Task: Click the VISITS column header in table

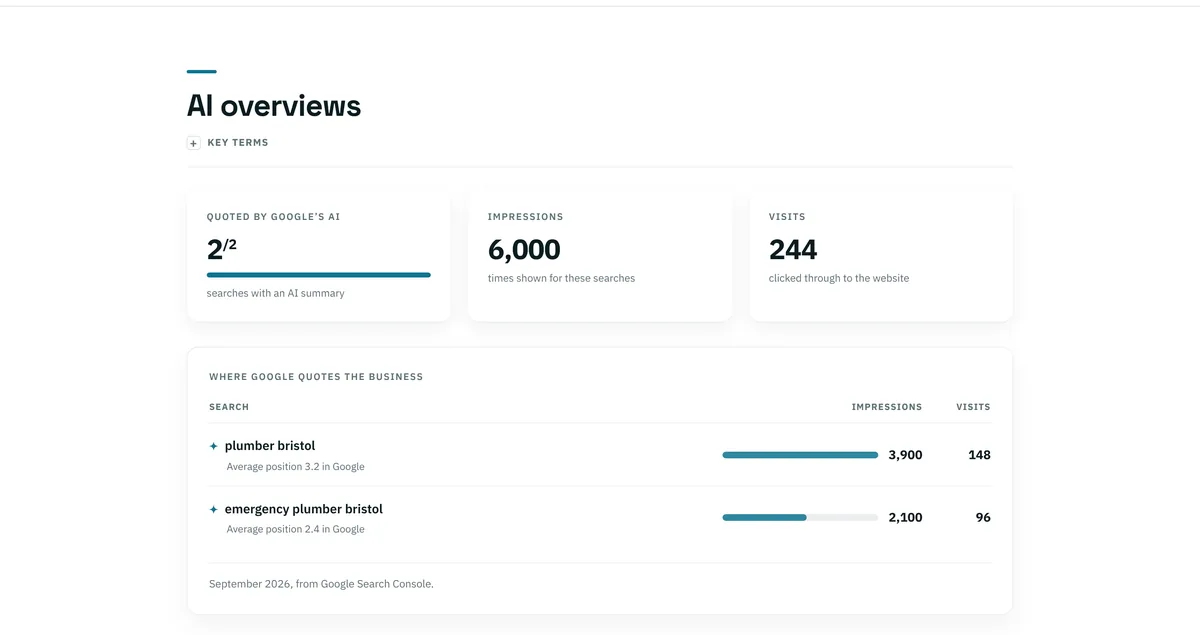Action: (973, 407)
